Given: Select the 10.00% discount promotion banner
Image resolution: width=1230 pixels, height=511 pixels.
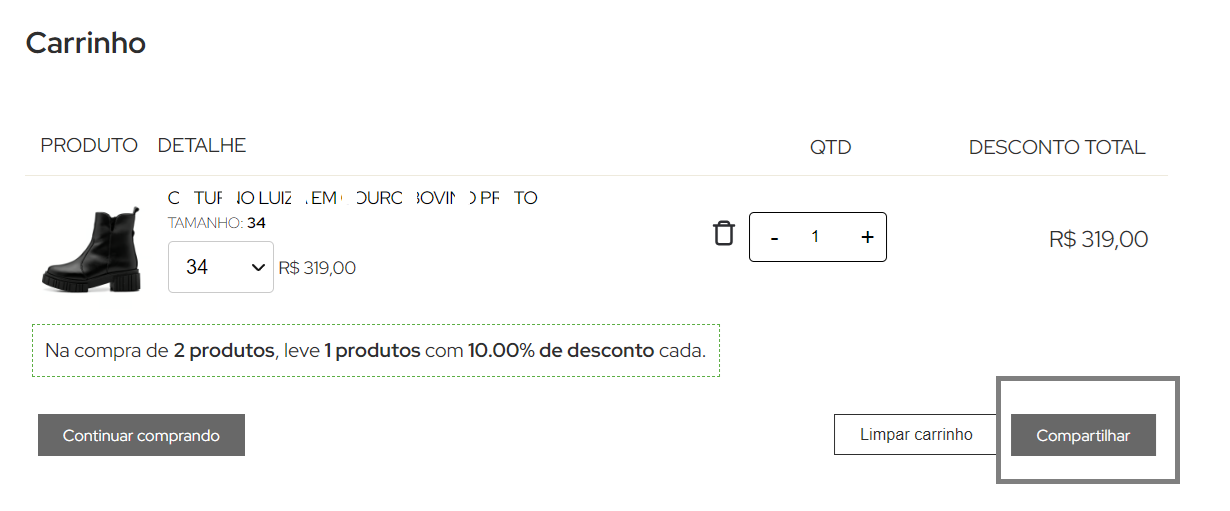Looking at the screenshot, I should (376, 350).
